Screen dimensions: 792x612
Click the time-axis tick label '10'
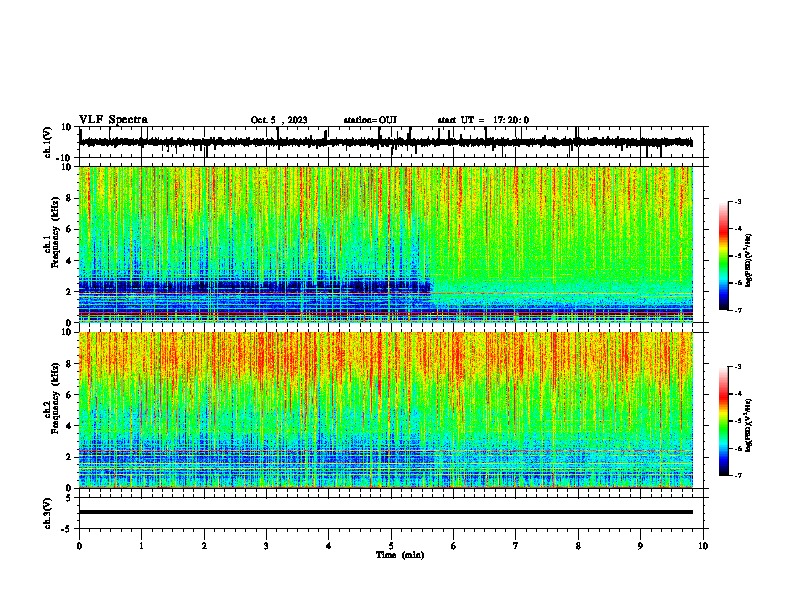click(x=703, y=546)
